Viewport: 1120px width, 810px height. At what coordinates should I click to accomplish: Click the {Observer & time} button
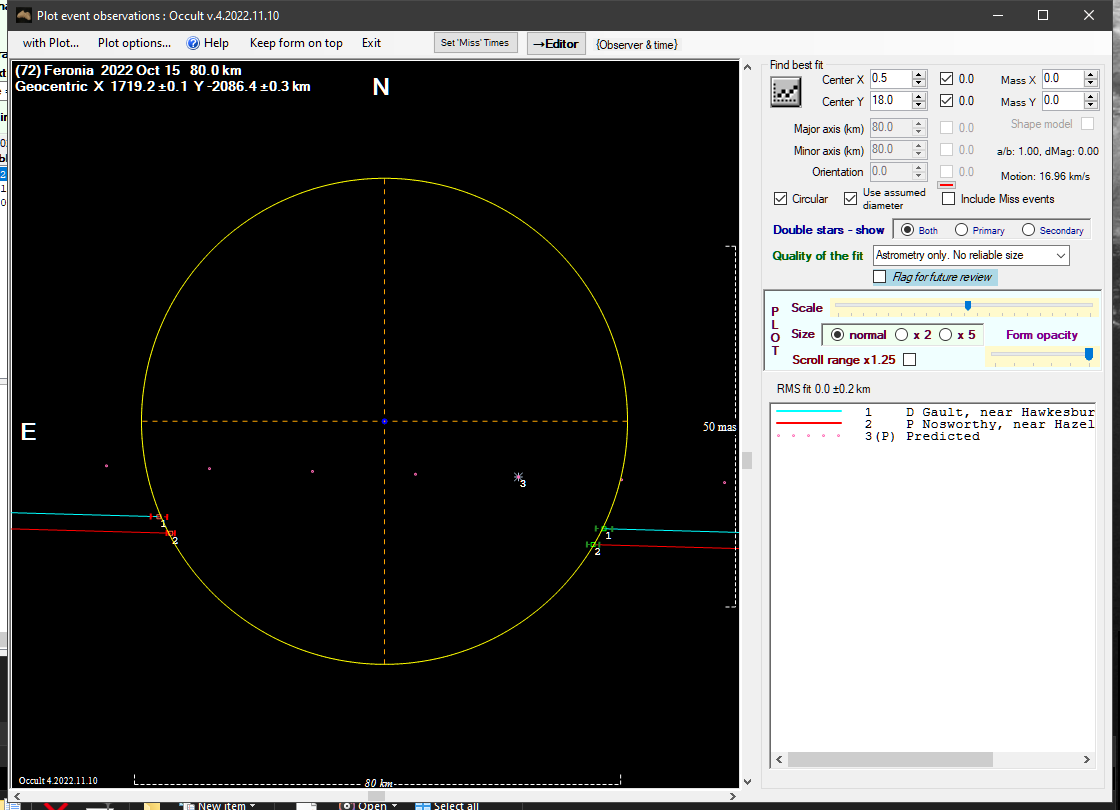point(636,44)
